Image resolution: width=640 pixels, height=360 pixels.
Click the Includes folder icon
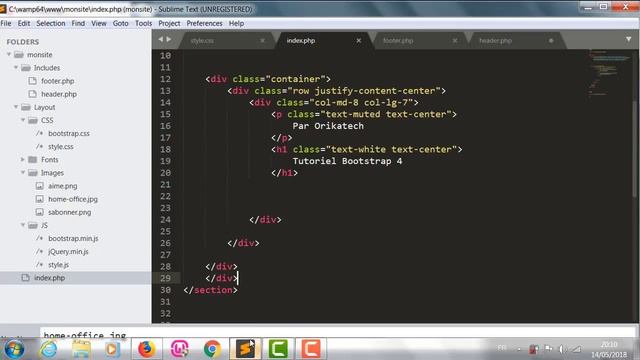pyautogui.click(x=26, y=67)
